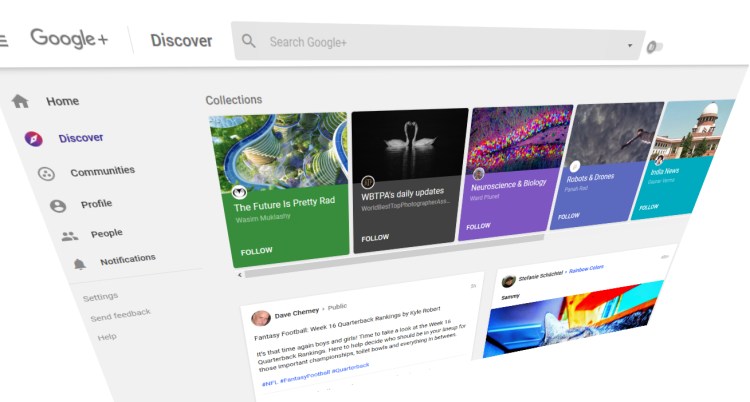The height and width of the screenshot is (402, 750).
Task: Click author name Ward Plunet
Action: (485, 197)
